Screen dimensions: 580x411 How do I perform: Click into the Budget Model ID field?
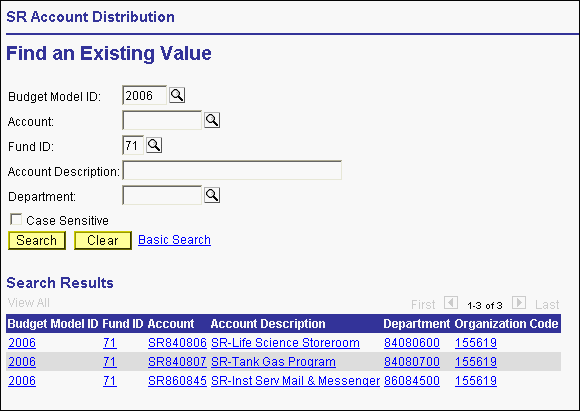coord(144,95)
